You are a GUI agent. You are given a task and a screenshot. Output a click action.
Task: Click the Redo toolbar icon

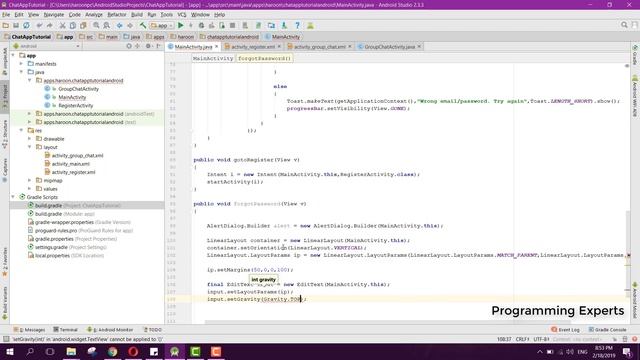50,25
